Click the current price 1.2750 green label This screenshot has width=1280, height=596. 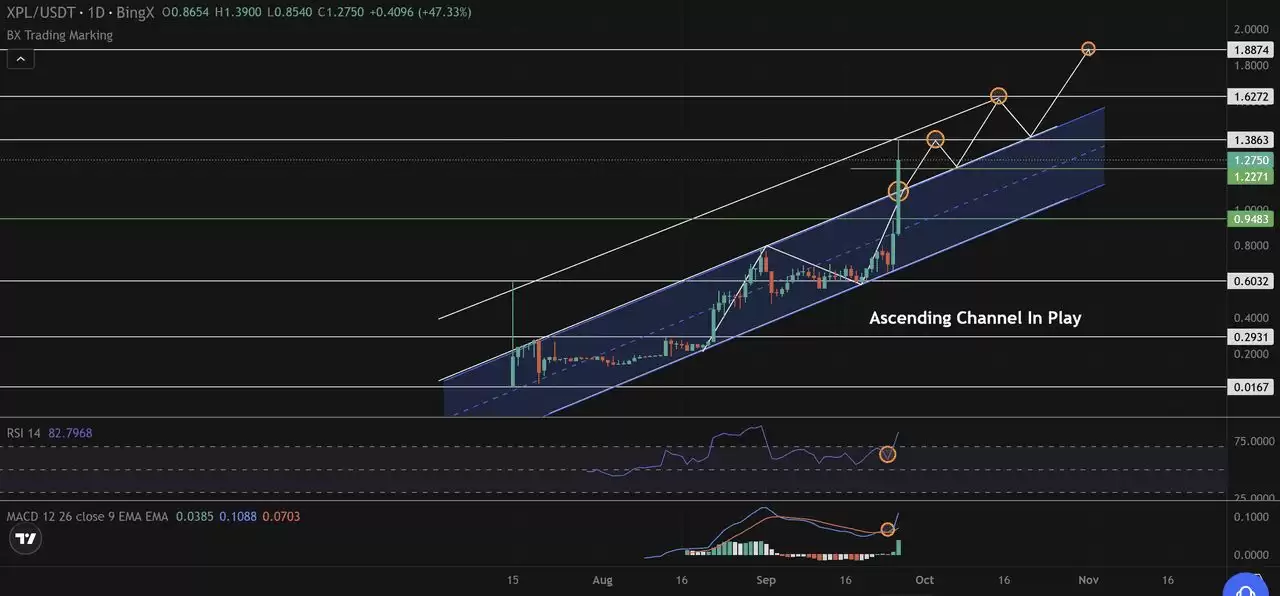coord(1250,160)
